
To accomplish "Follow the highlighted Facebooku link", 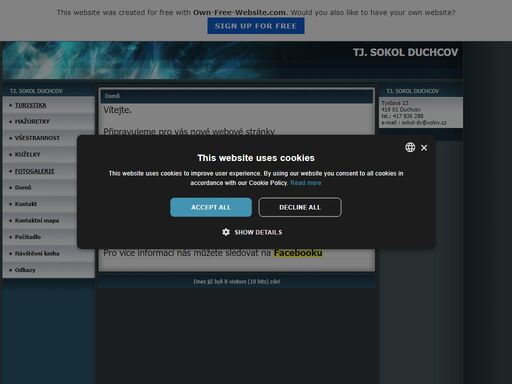I will 298,253.
